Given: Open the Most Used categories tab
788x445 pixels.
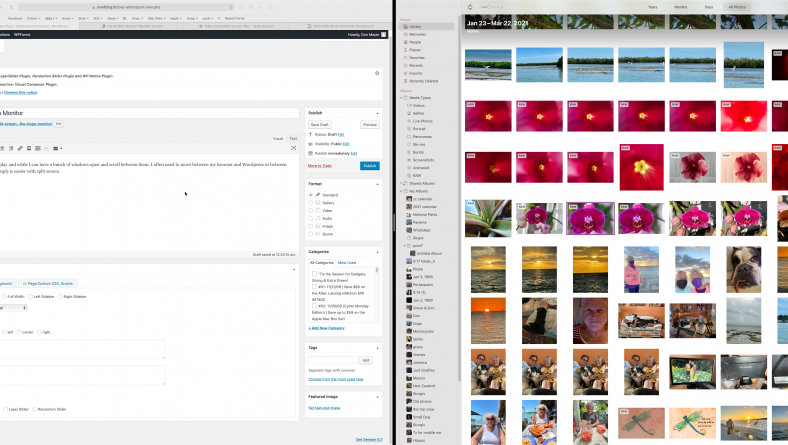Looking at the screenshot, I should coord(347,262).
